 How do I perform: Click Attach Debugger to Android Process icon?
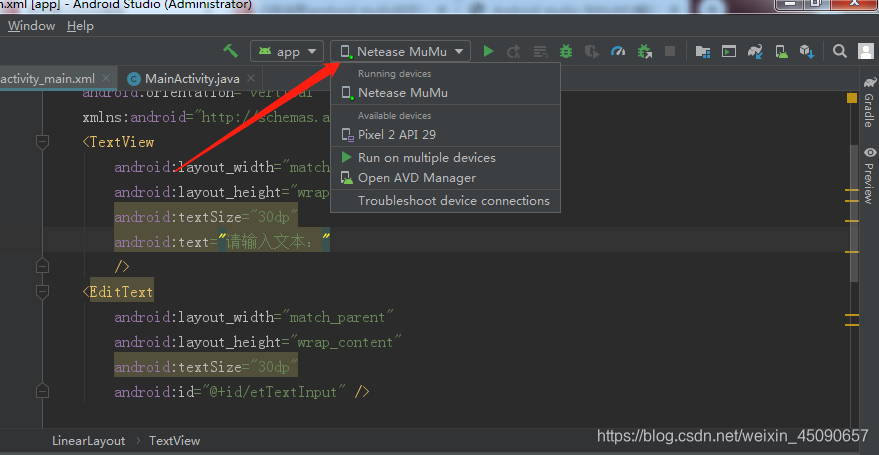point(645,52)
